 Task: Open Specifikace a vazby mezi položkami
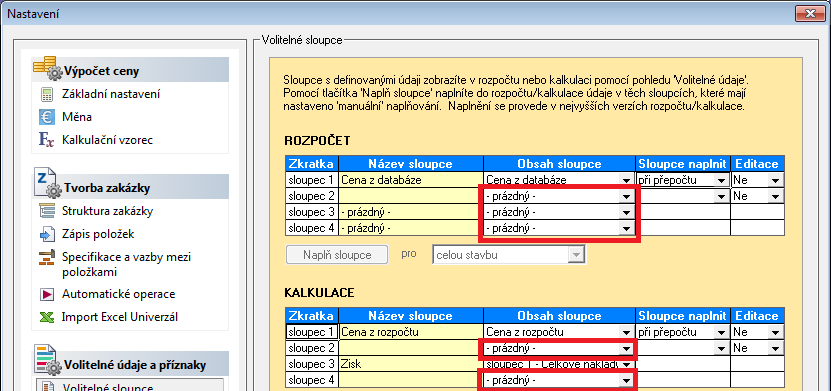[126, 264]
